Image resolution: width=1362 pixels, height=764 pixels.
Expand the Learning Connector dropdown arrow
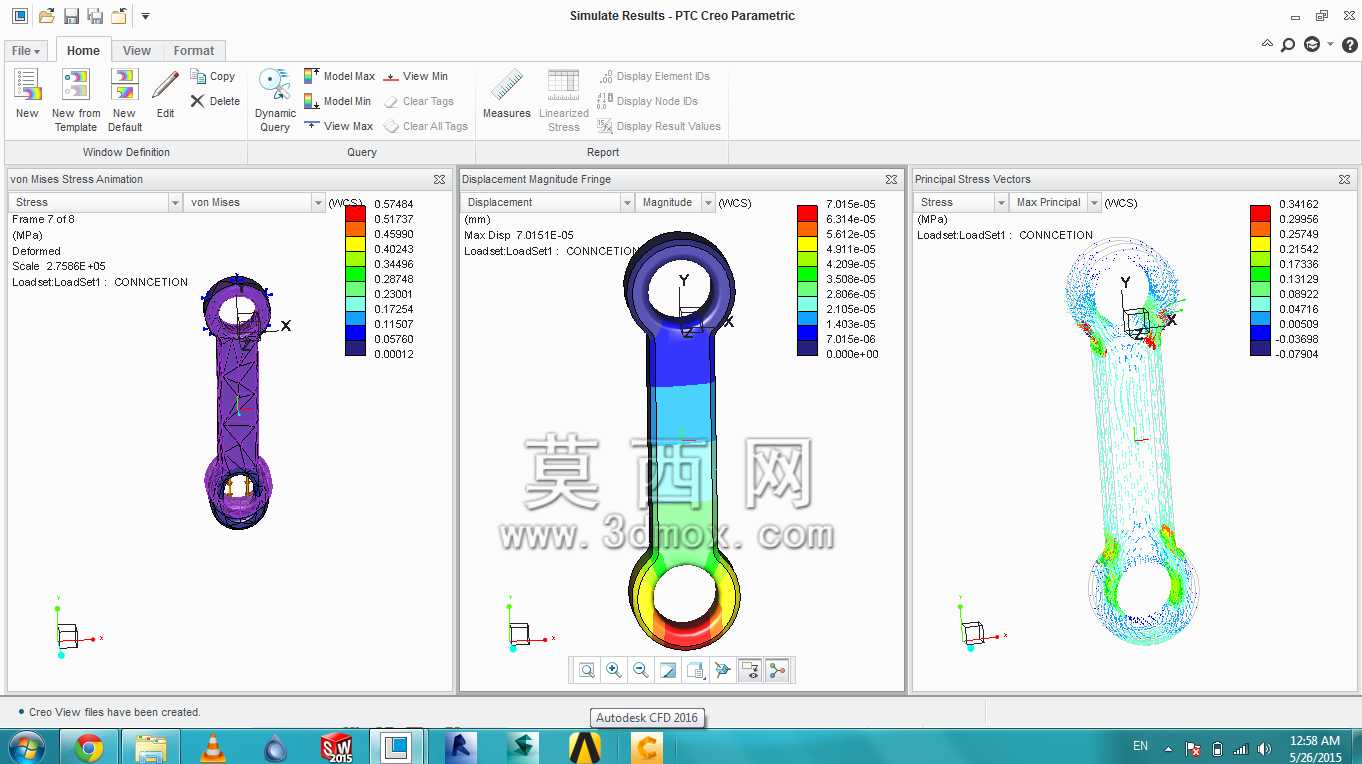coord(1330,45)
